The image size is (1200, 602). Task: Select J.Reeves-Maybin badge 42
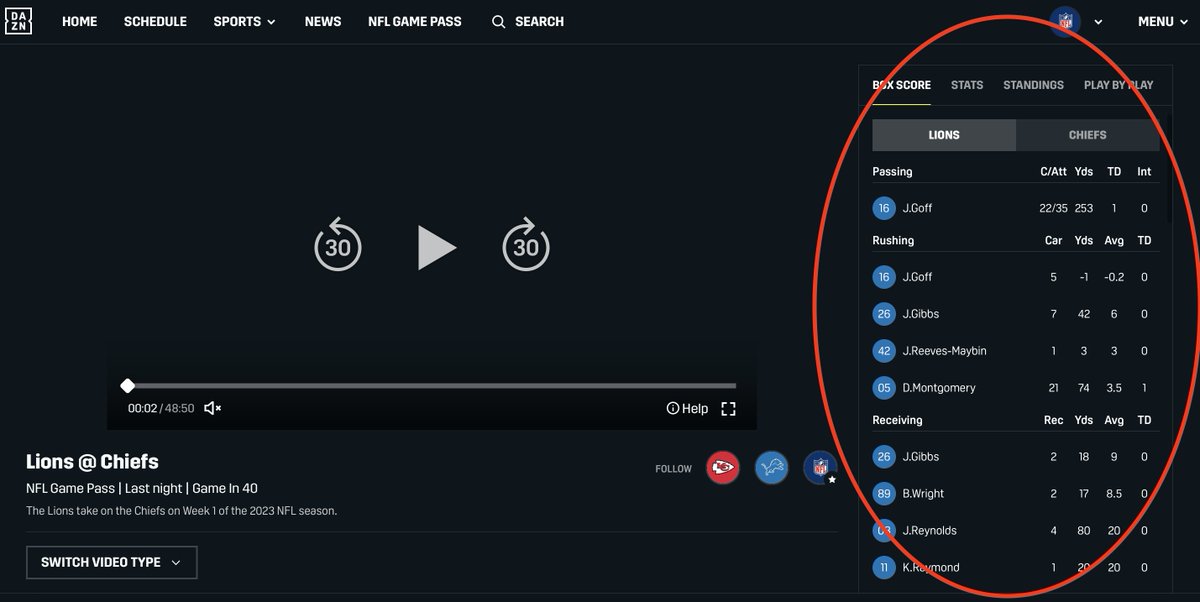[883, 351]
